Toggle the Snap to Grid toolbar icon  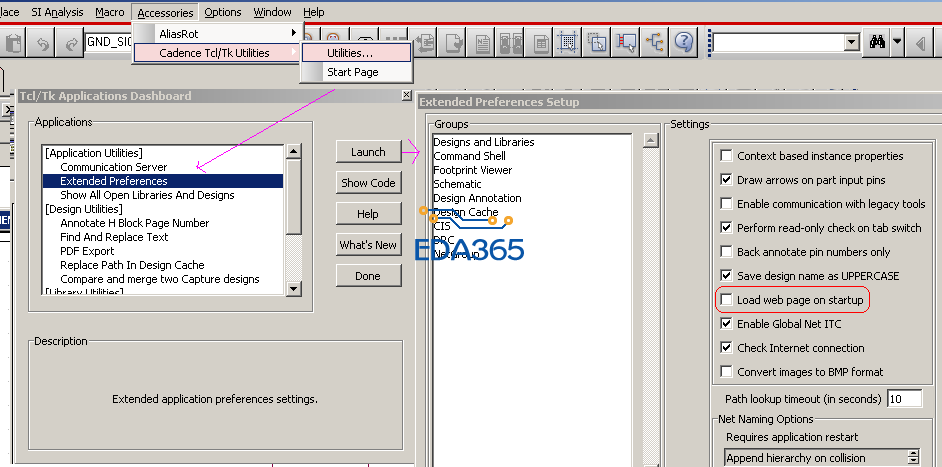[568, 43]
